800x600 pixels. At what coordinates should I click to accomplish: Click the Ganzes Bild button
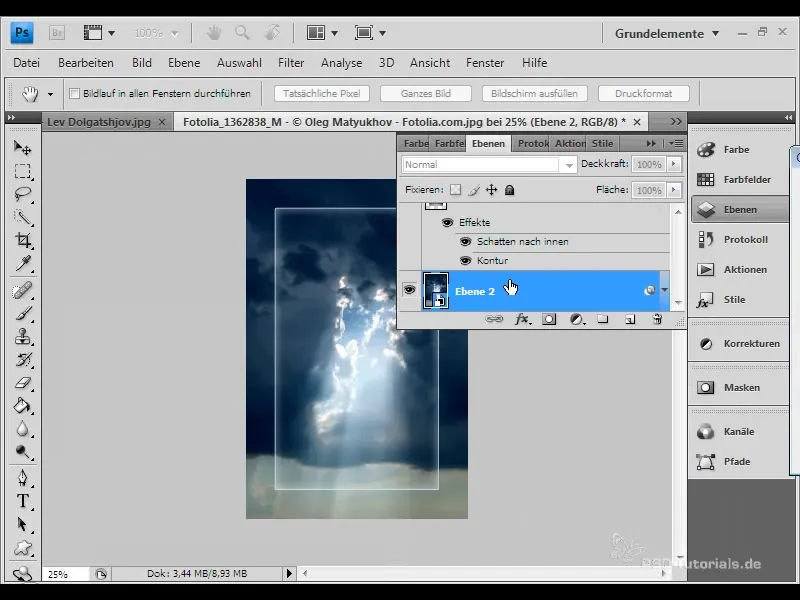[426, 93]
